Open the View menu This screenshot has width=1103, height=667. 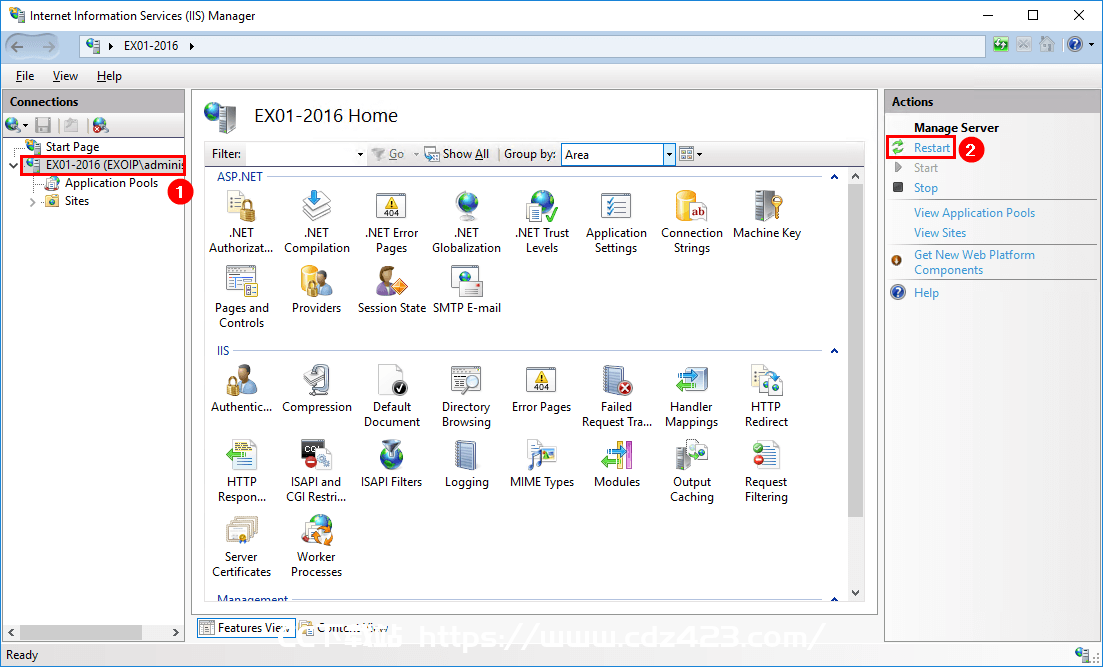[x=65, y=75]
